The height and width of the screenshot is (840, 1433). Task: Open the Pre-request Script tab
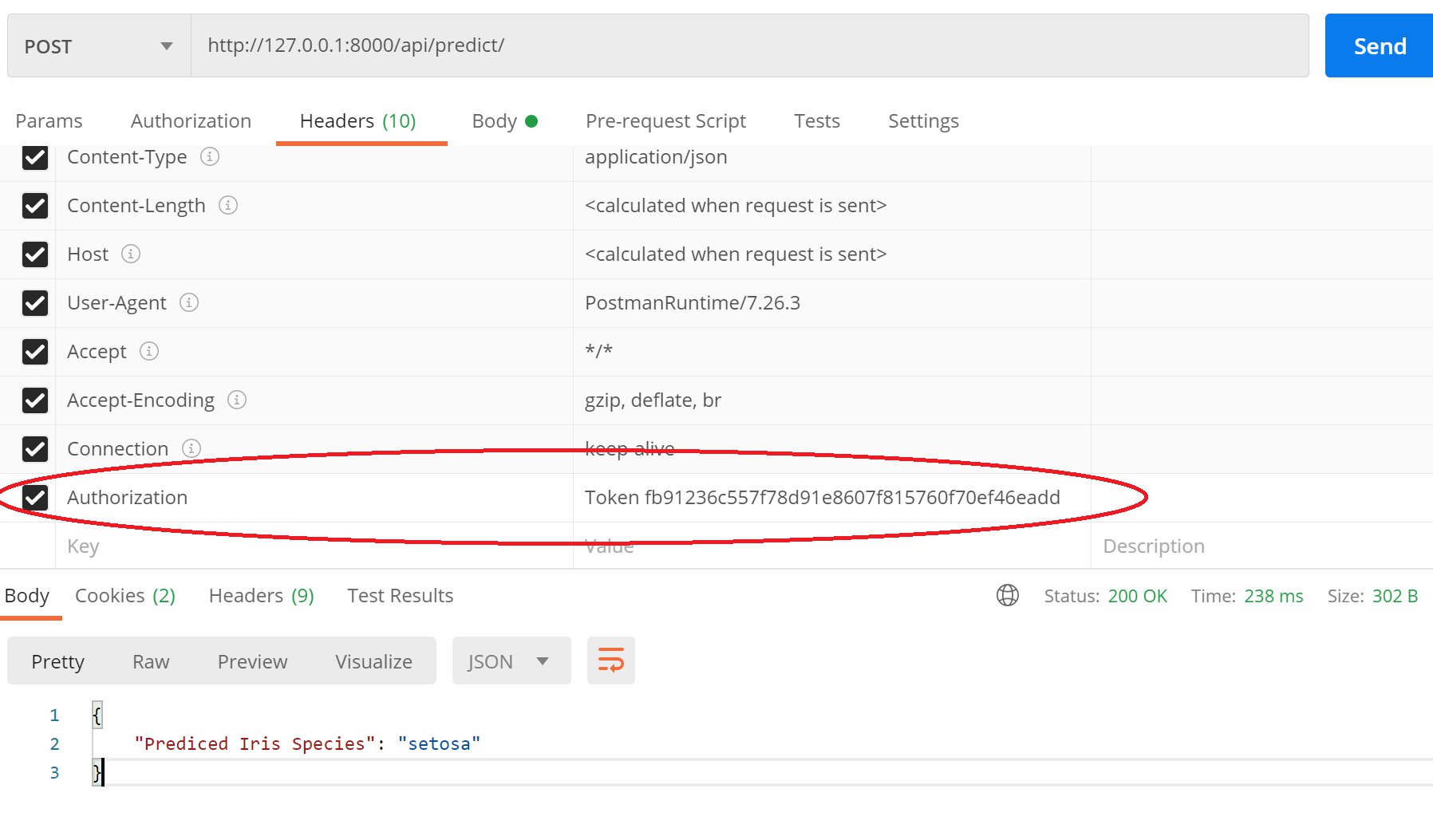(x=665, y=121)
